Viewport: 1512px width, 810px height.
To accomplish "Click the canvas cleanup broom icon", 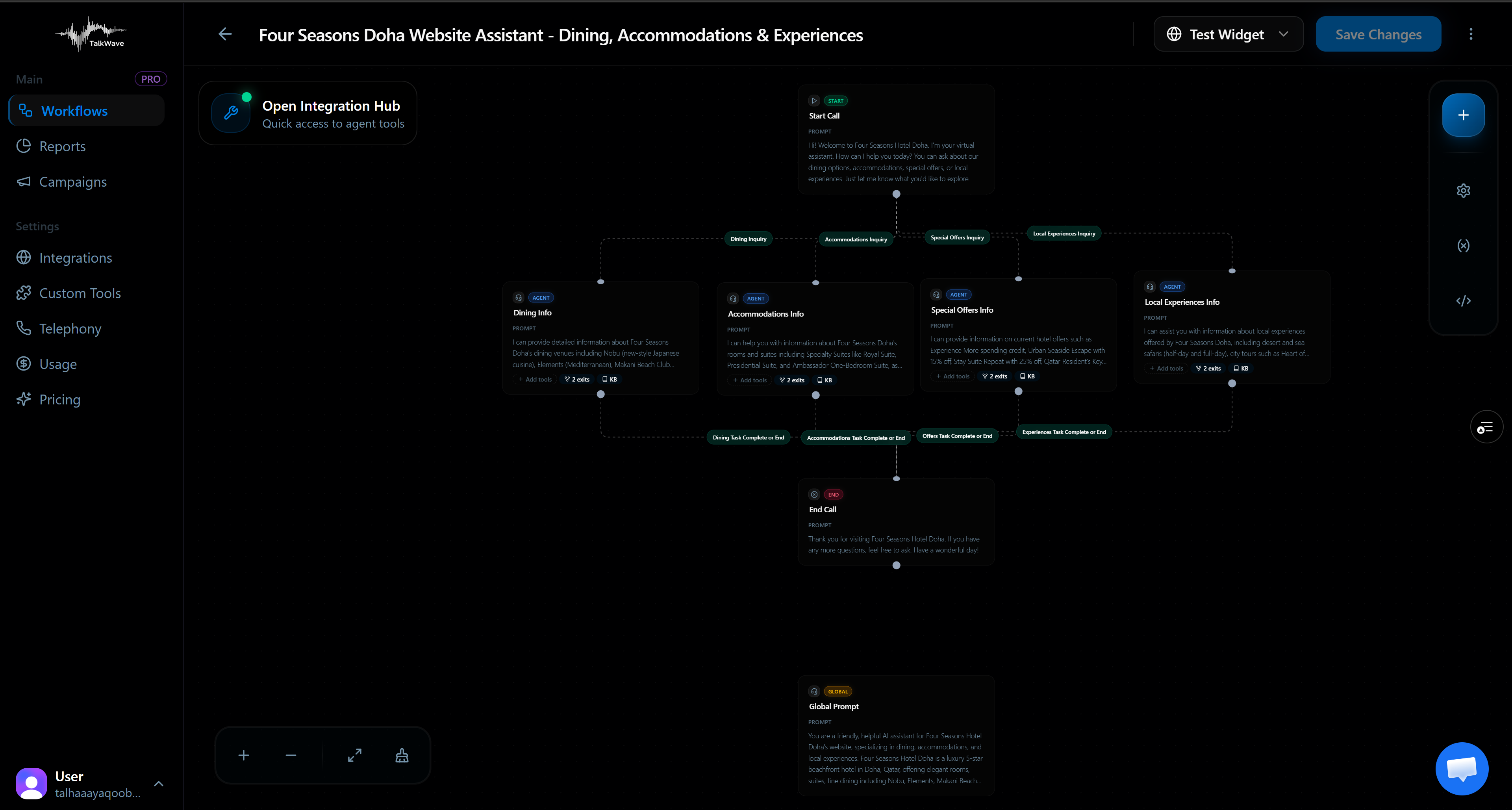I will click(x=402, y=755).
